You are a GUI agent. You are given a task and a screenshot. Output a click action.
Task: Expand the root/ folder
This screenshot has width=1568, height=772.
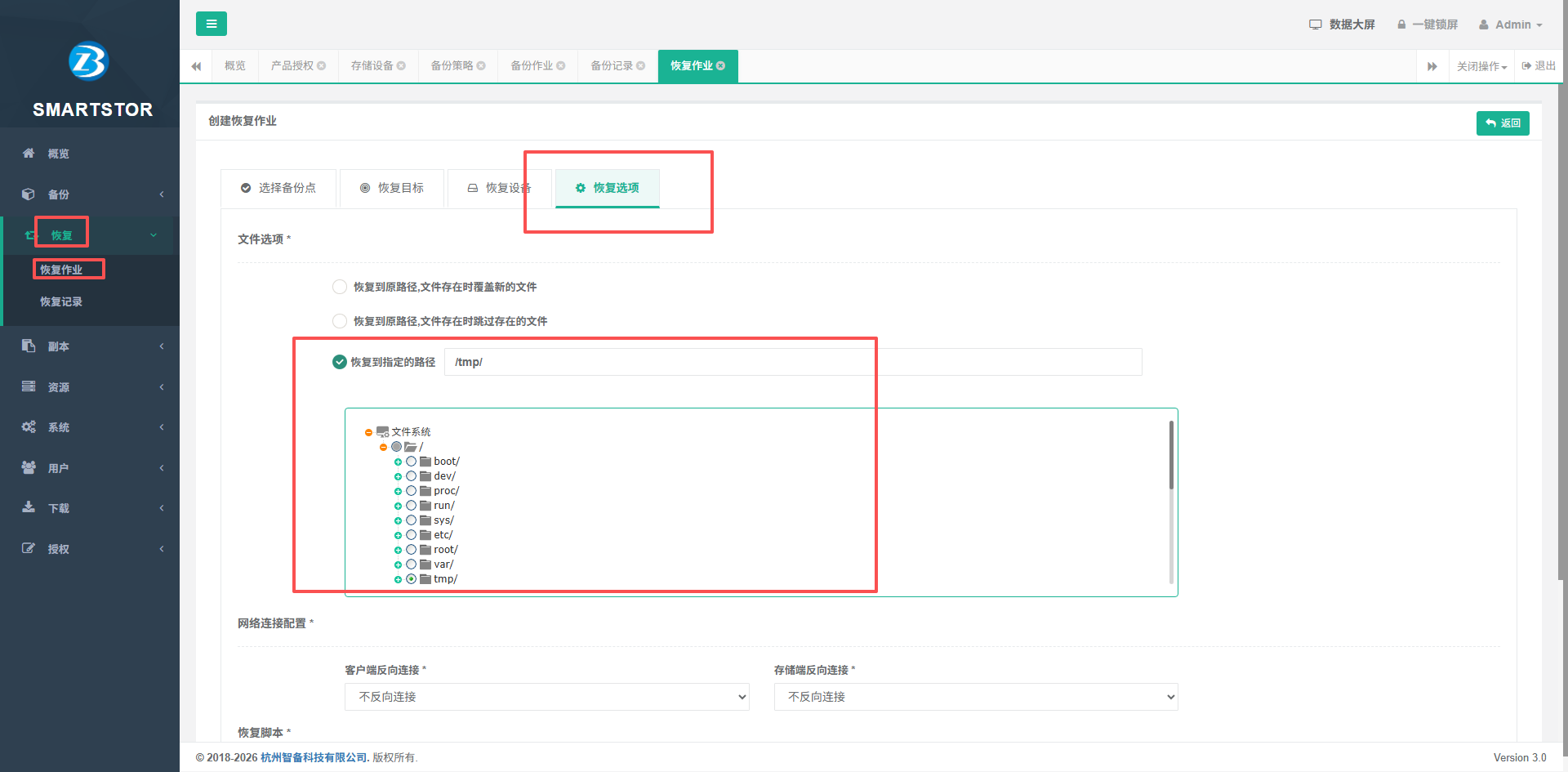pyautogui.click(x=398, y=550)
